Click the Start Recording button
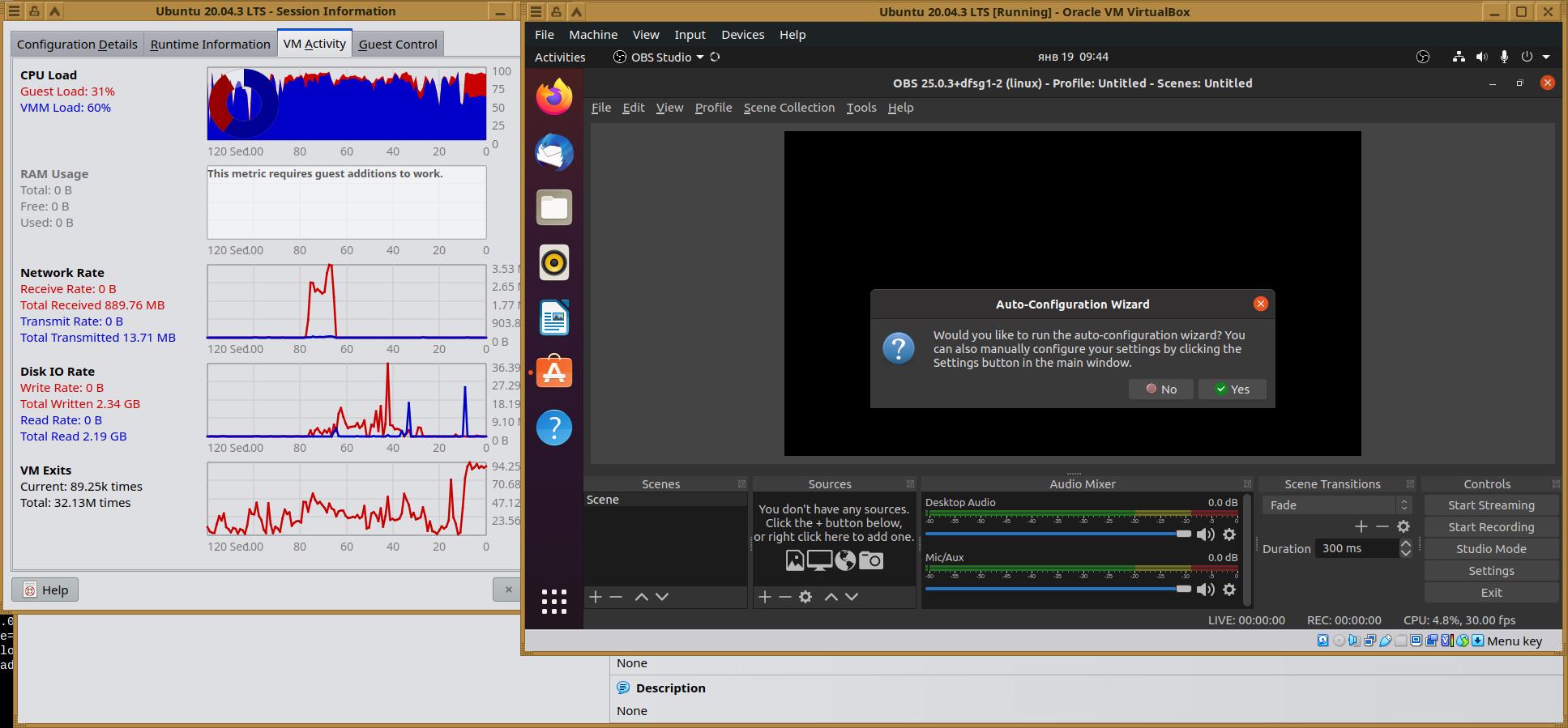The height and width of the screenshot is (728, 1568). click(x=1490, y=527)
